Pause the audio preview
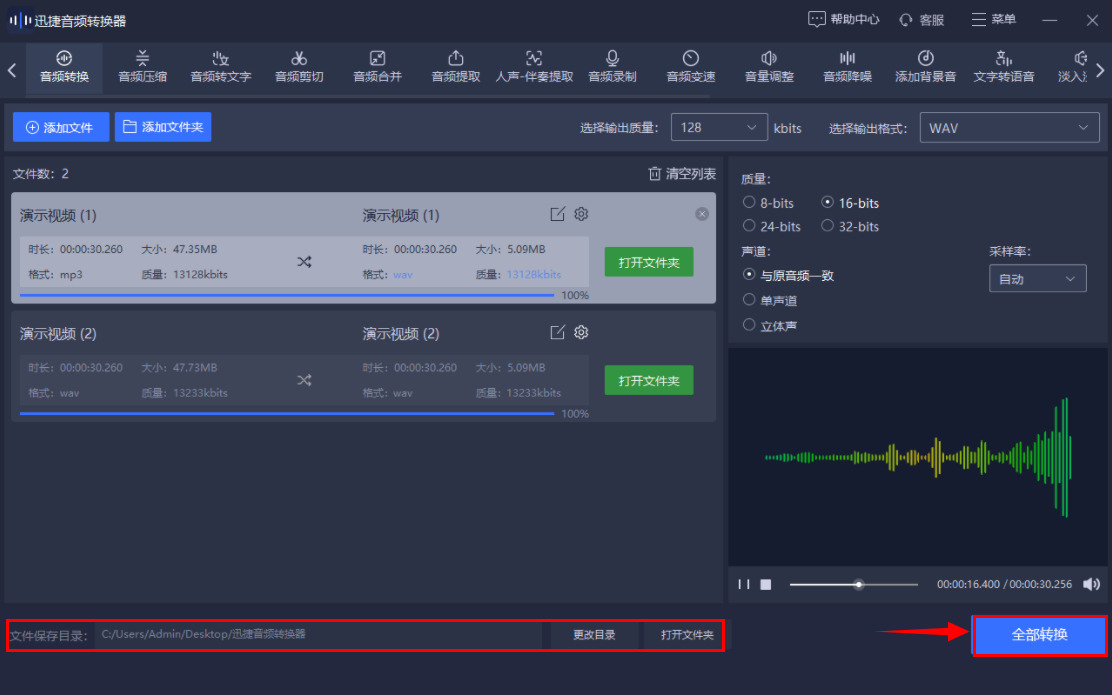This screenshot has height=695, width=1112. pos(743,584)
